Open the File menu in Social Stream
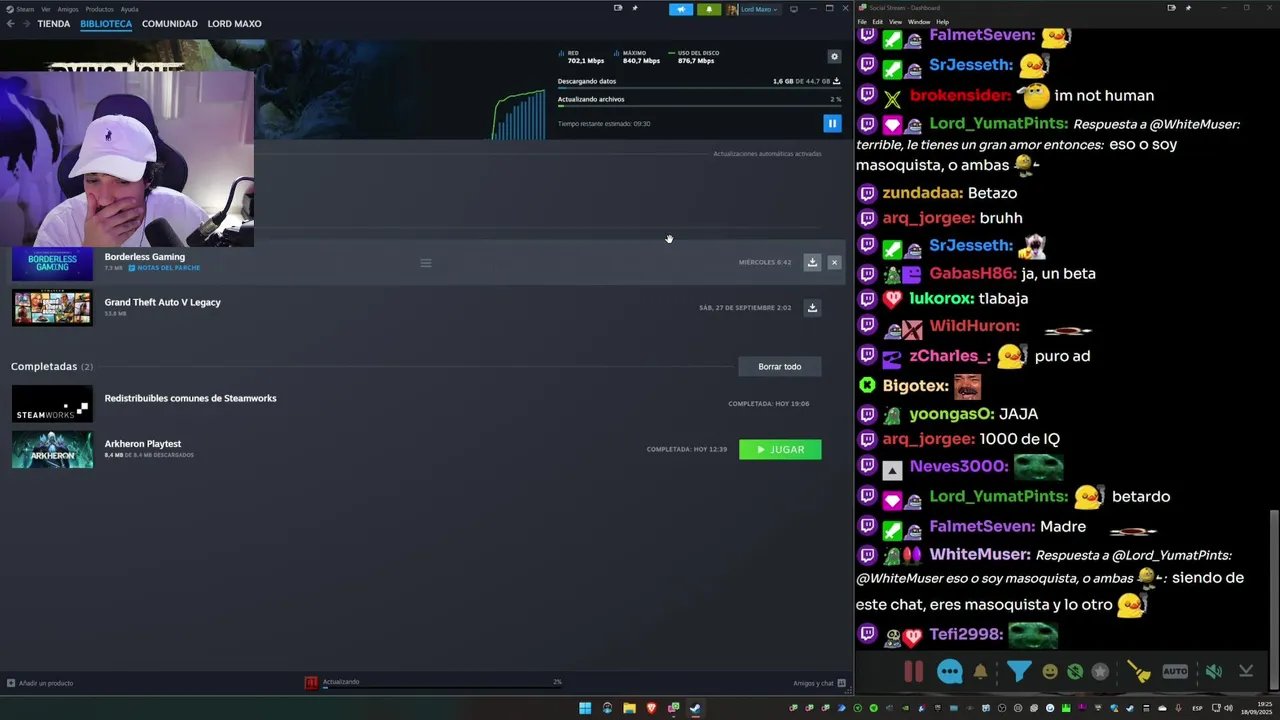 click(862, 21)
